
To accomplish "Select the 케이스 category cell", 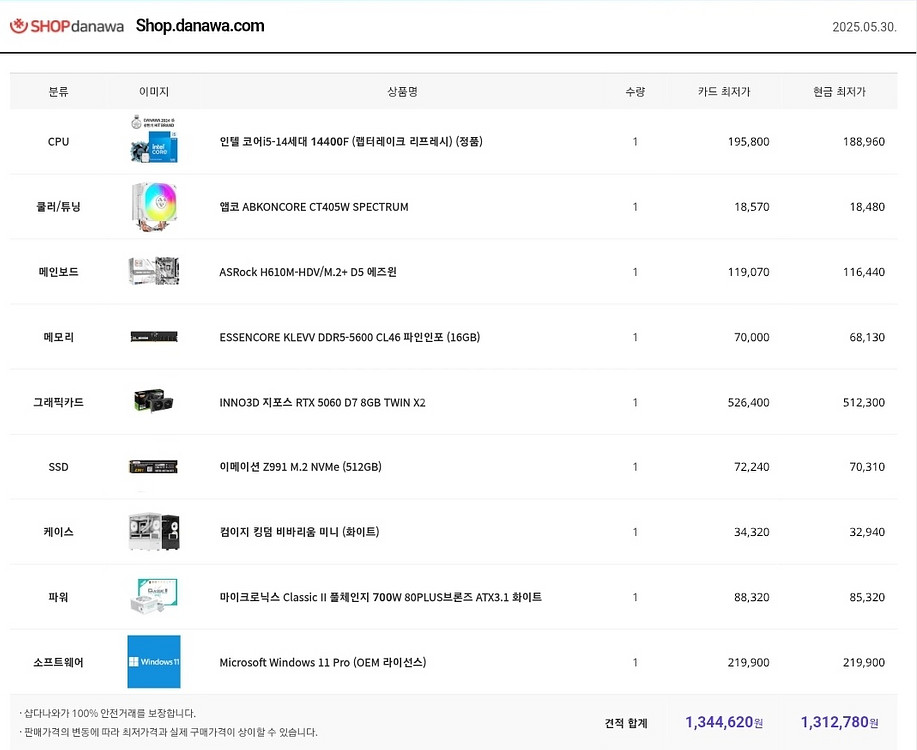I will (58, 532).
